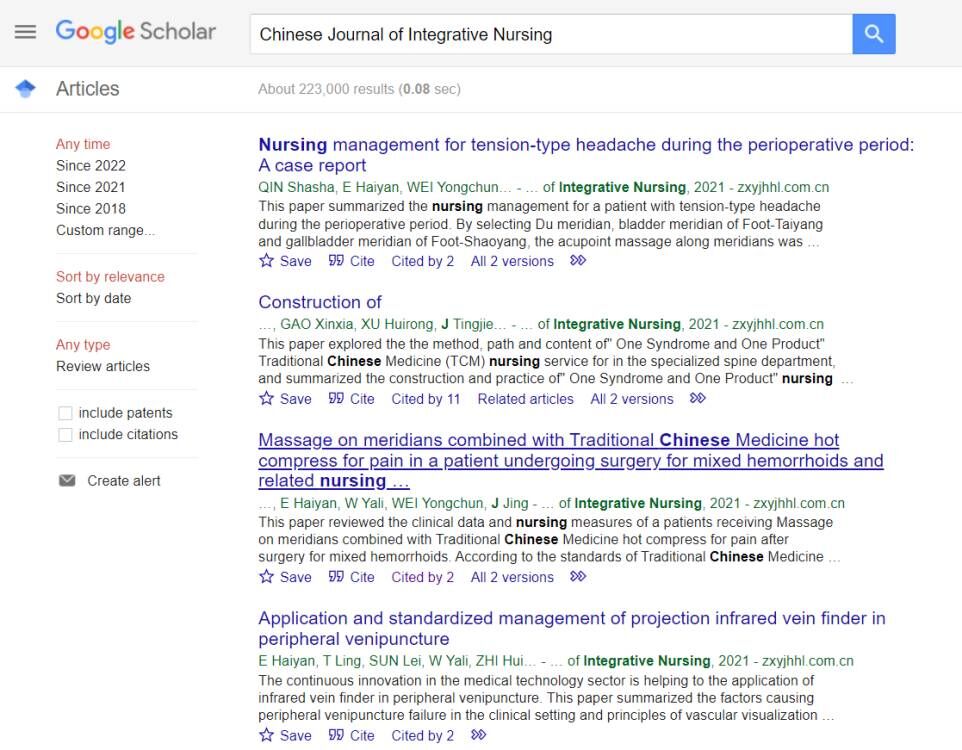This screenshot has width=962, height=750.
Task: Enable the include patents checkbox
Action: pyautogui.click(x=65, y=413)
